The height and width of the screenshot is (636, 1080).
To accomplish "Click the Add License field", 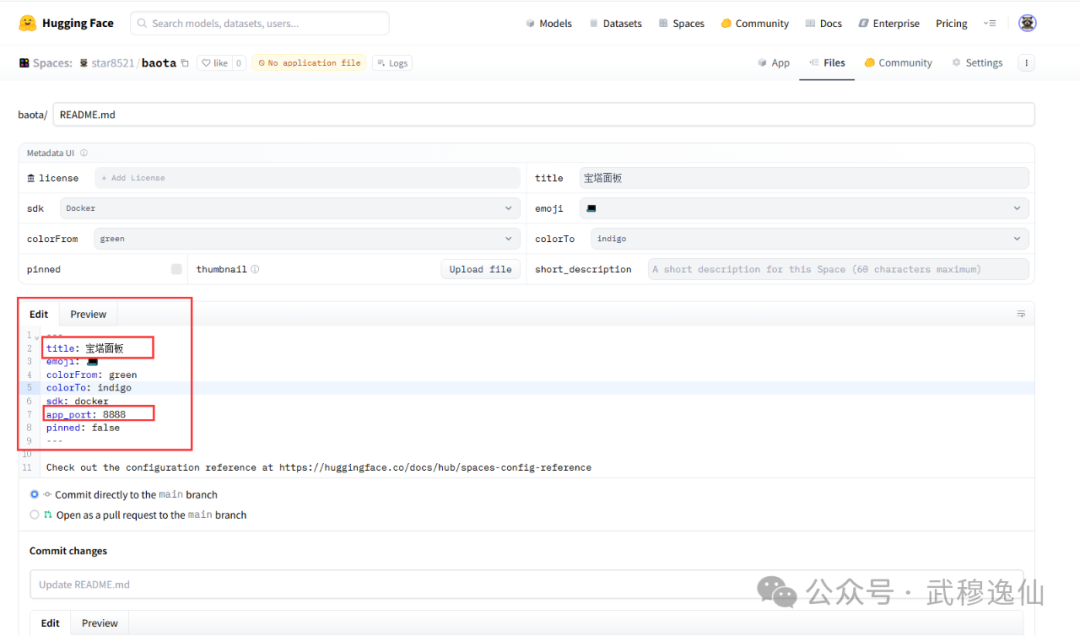I will (x=307, y=178).
